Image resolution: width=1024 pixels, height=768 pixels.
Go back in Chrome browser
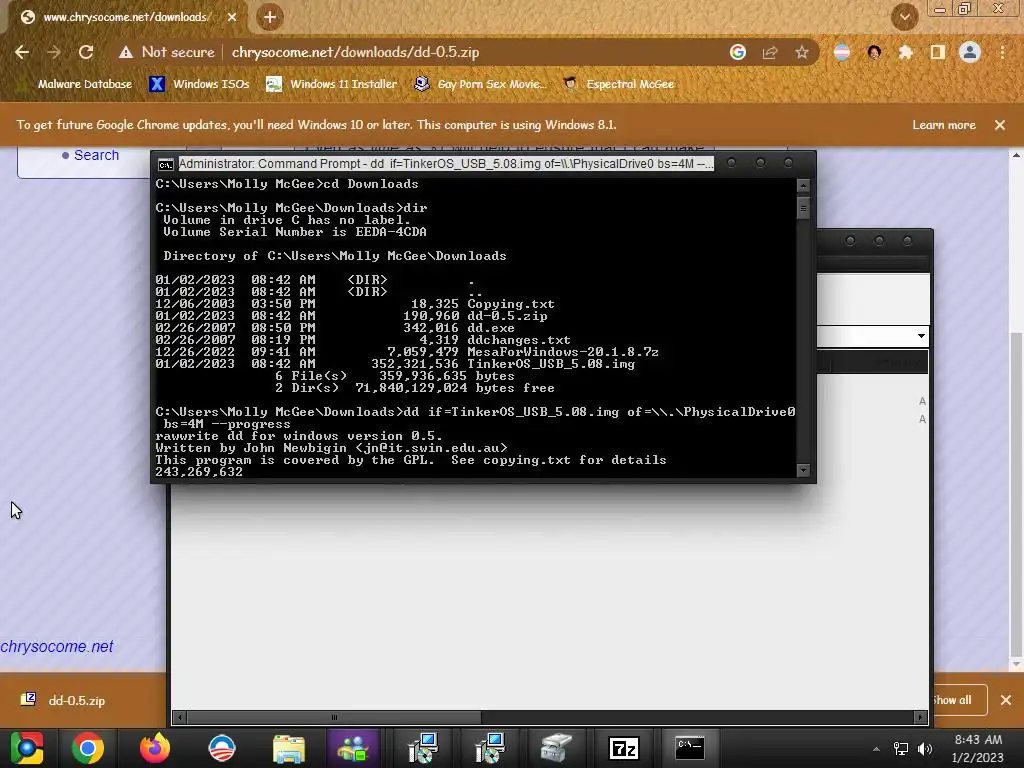tap(22, 52)
